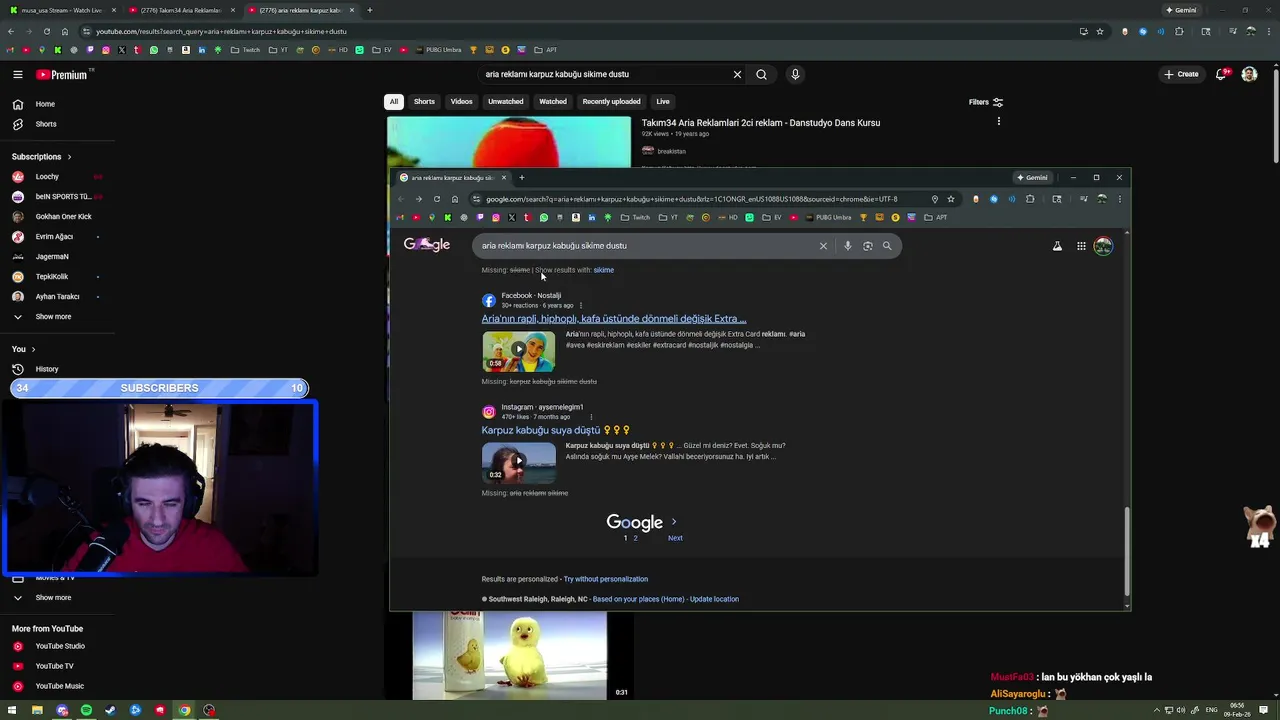Play the Facebook Aria video thumbnail
This screenshot has height=720, width=1280.
(519, 351)
